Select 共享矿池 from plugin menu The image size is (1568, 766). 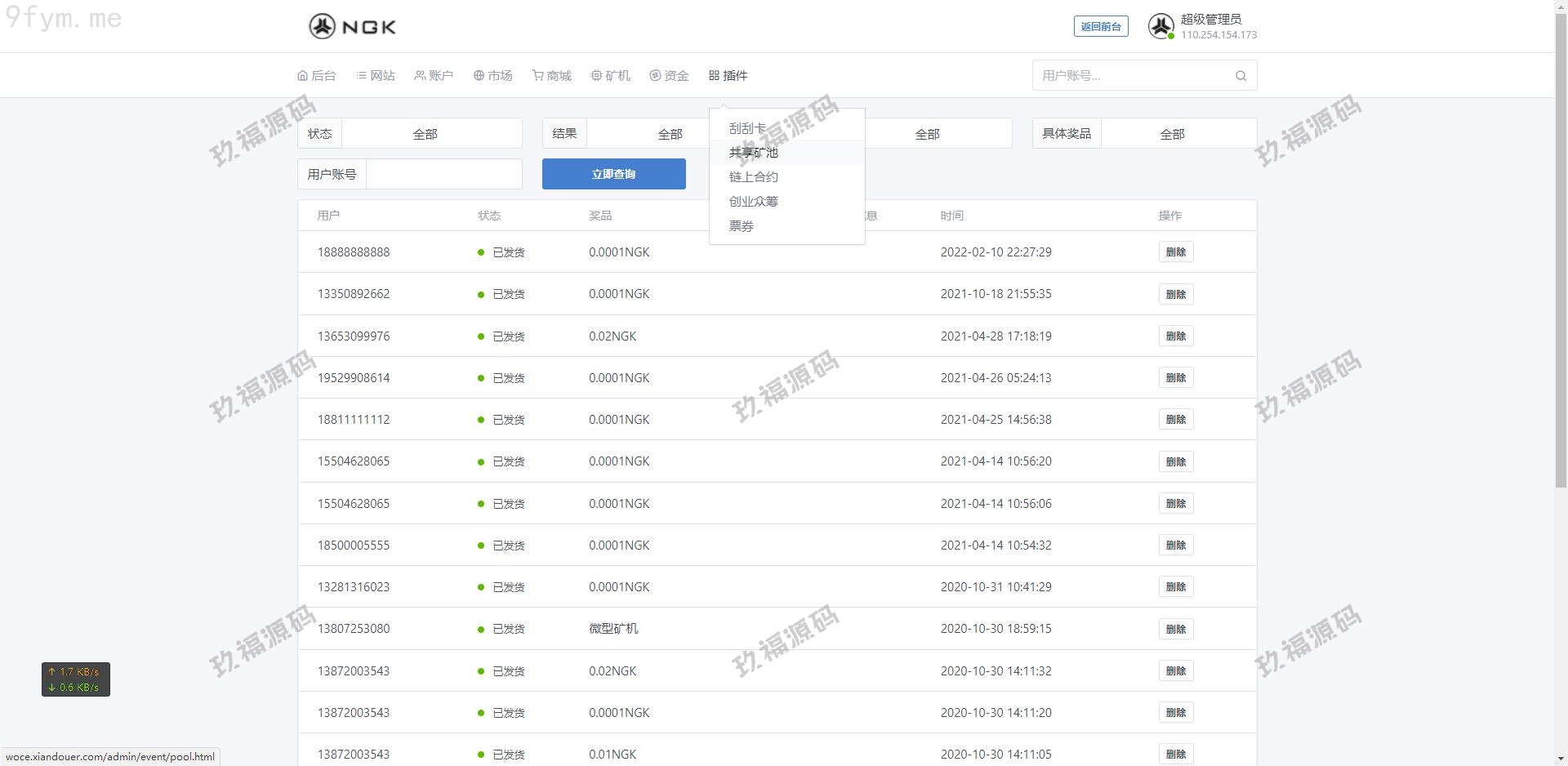(x=753, y=153)
